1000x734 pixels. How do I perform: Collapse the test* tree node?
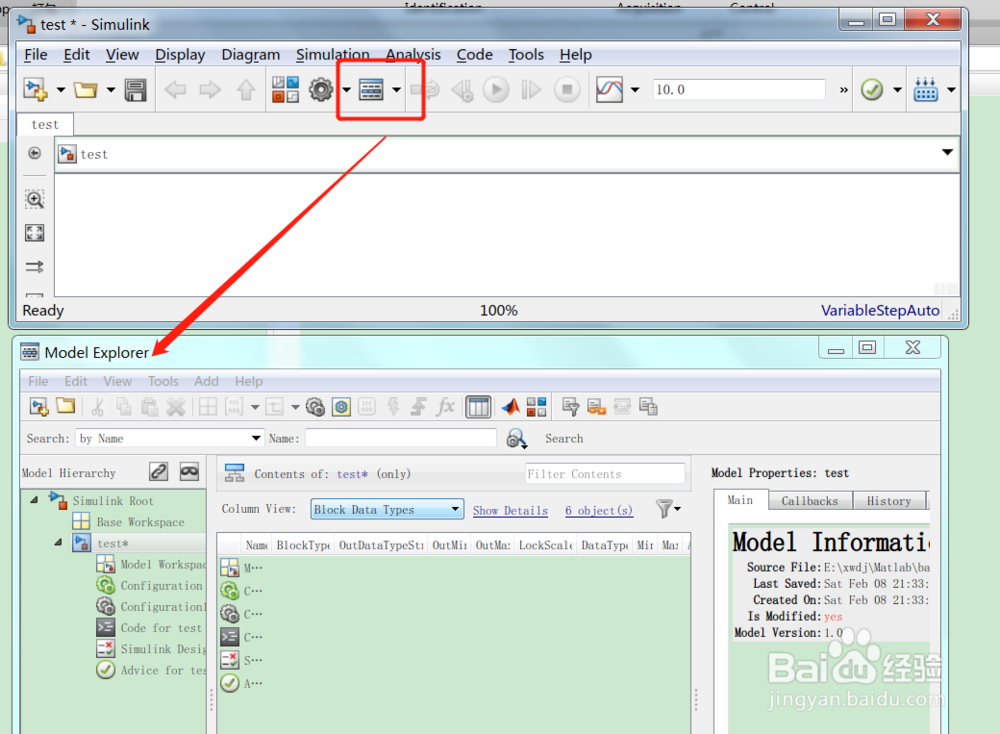click(x=58, y=543)
